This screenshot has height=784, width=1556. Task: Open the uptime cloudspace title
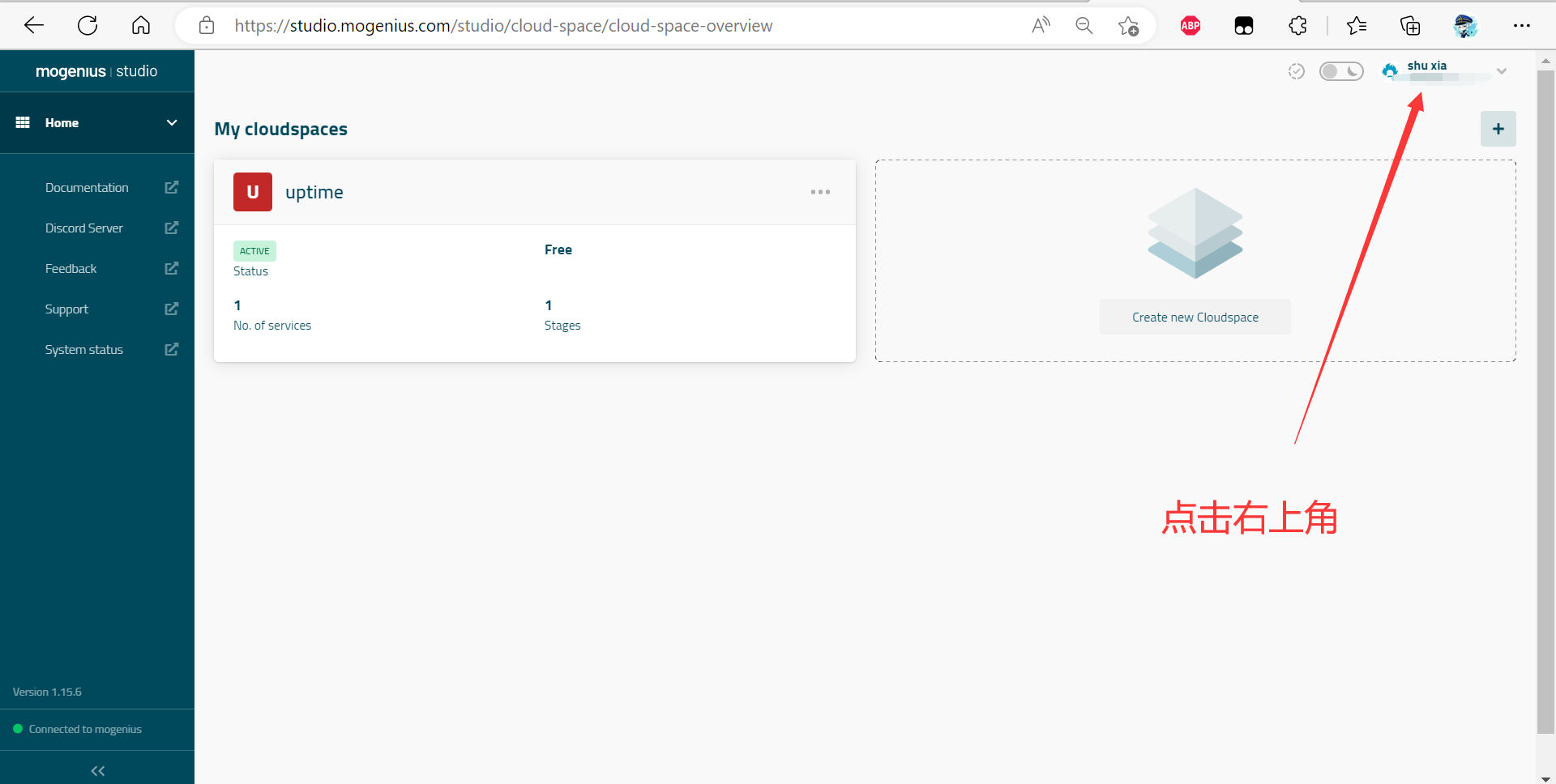point(314,192)
